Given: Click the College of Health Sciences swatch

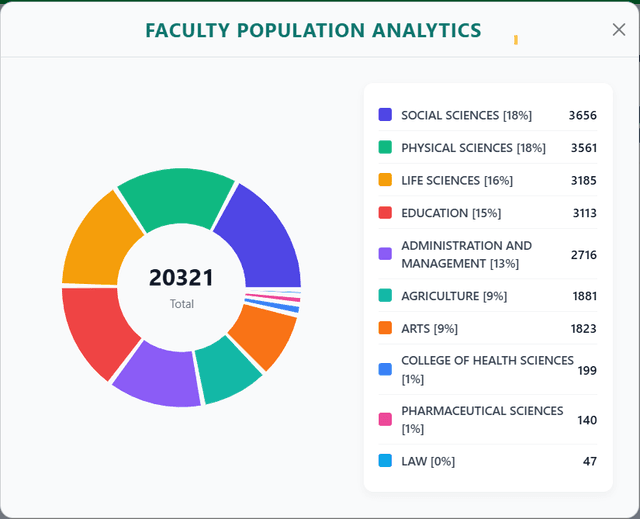Looking at the screenshot, I should [x=385, y=369].
